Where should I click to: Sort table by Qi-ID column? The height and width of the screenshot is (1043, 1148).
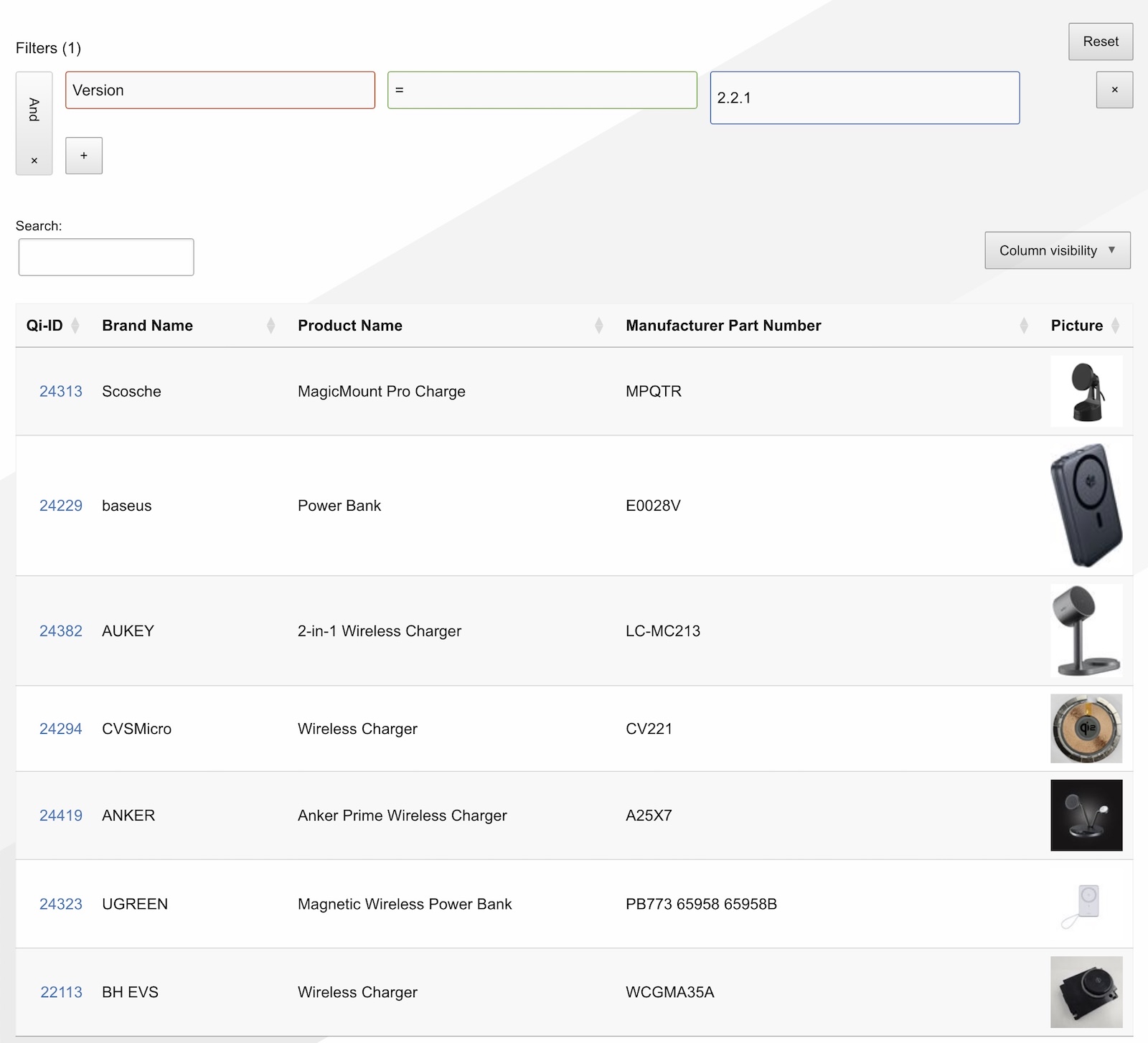point(45,326)
